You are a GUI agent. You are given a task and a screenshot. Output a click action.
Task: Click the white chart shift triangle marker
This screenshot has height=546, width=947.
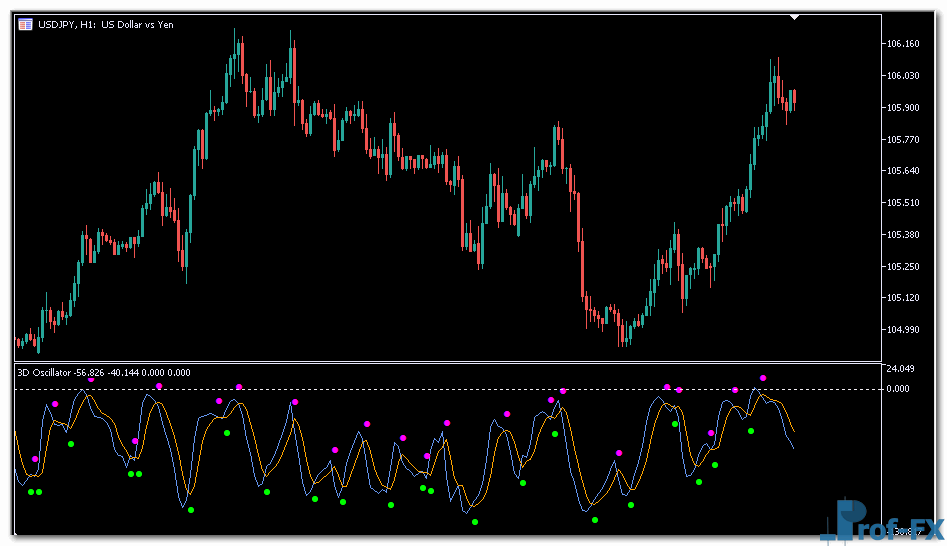(794, 17)
